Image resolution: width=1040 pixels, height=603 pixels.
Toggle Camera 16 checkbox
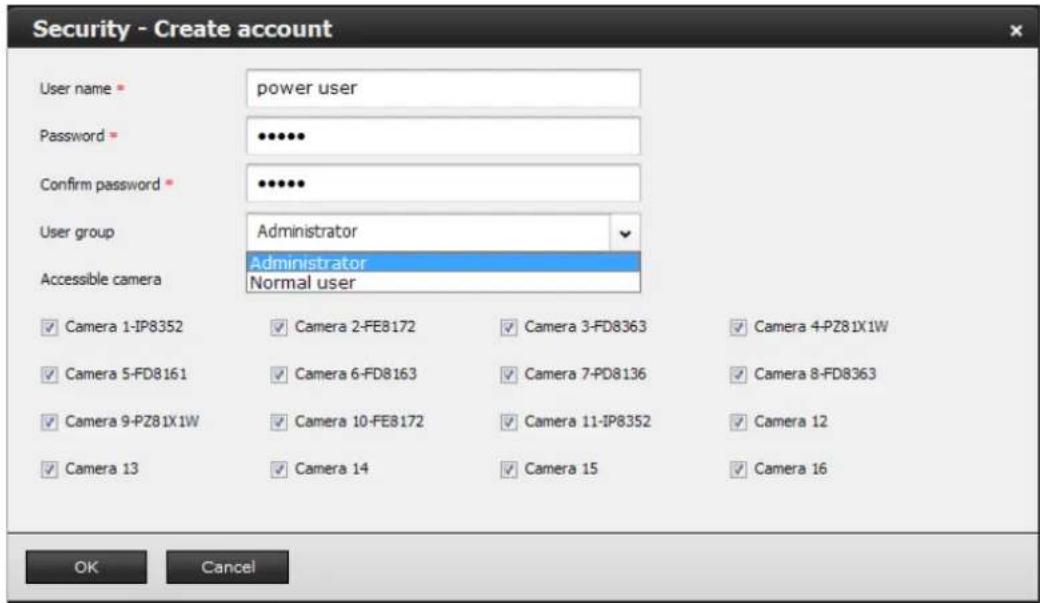[738, 470]
